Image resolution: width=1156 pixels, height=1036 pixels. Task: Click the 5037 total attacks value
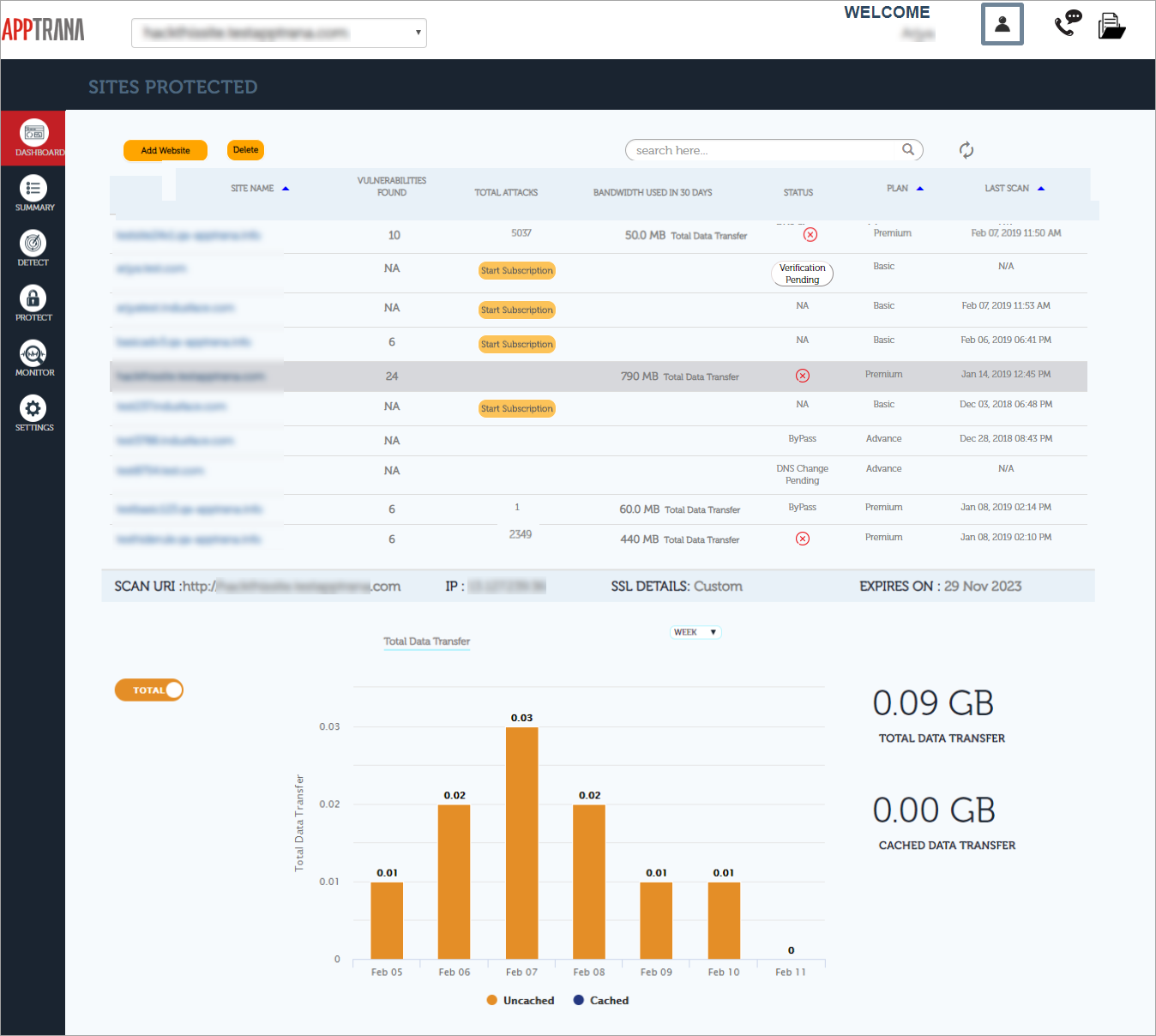[521, 232]
